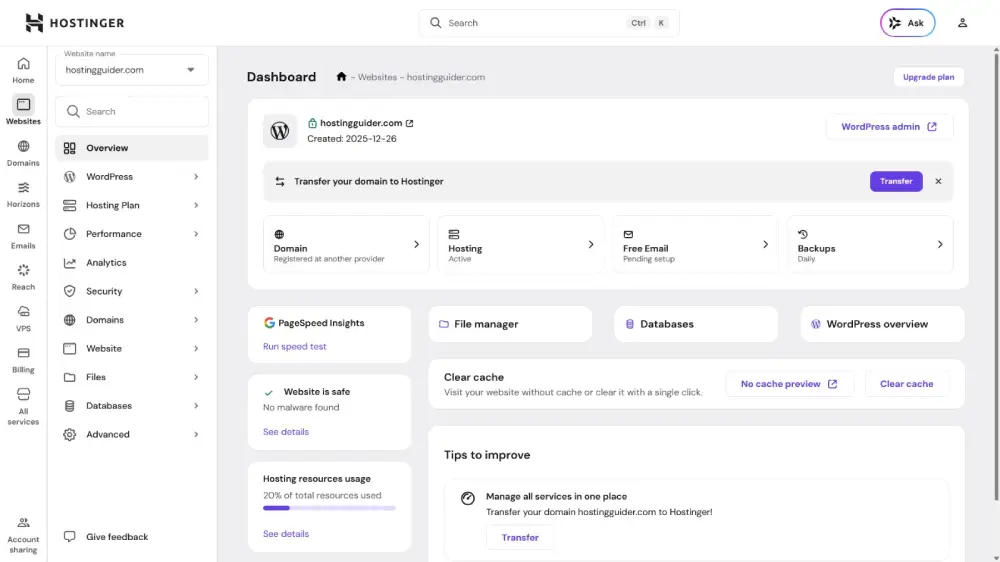This screenshot has height=562, width=1000.
Task: Click No cache preview button
Action: pyautogui.click(x=789, y=383)
